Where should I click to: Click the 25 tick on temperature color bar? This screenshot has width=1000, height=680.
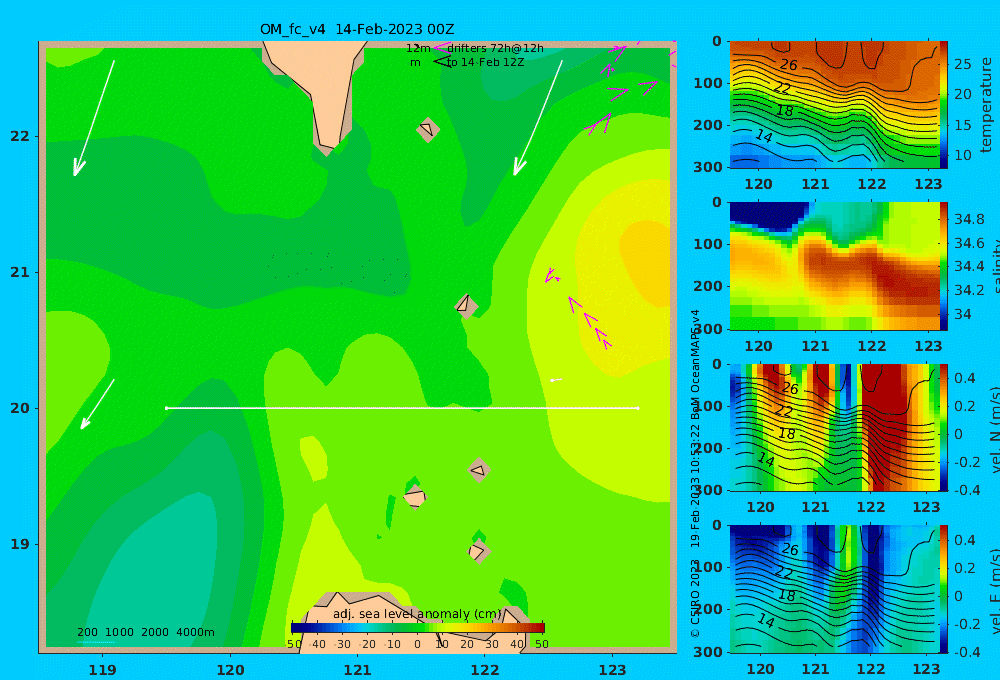[963, 64]
